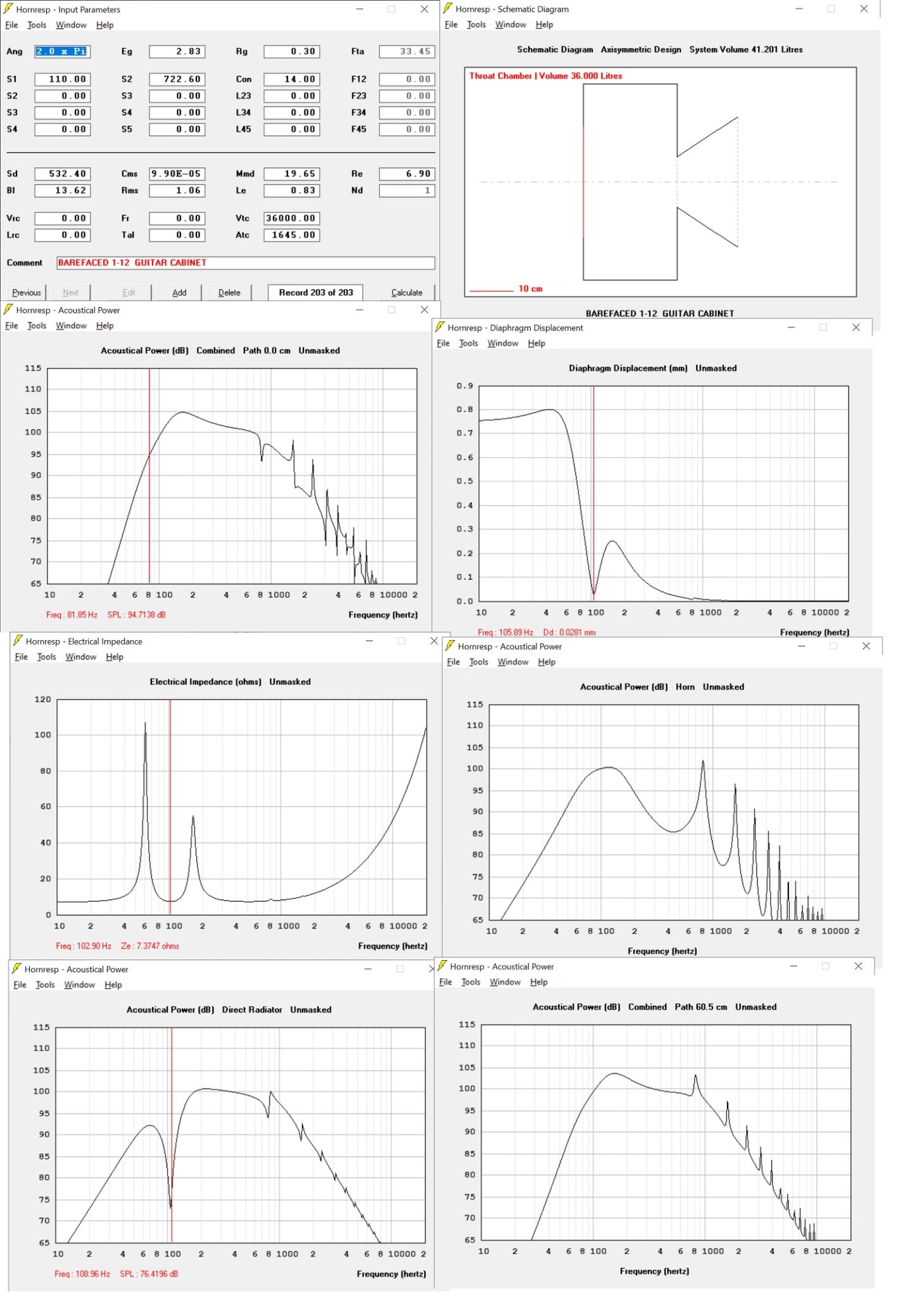This screenshot has height=1297, width=924.
Task: Click the Bl field showing 13.62
Action: click(62, 190)
